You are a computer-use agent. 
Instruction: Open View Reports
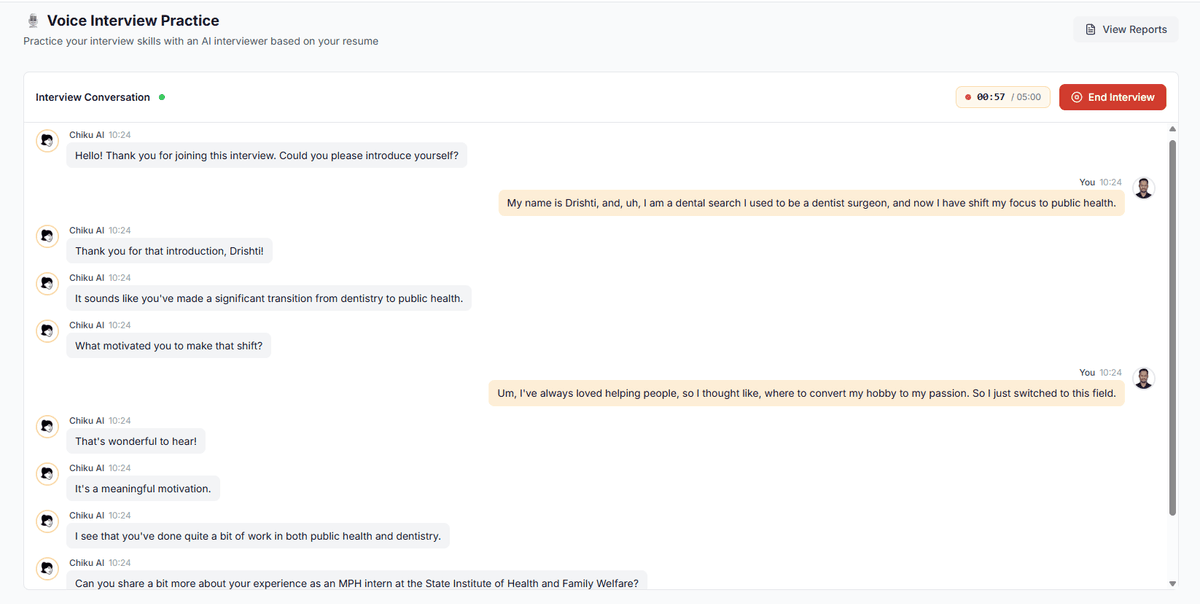(1125, 29)
